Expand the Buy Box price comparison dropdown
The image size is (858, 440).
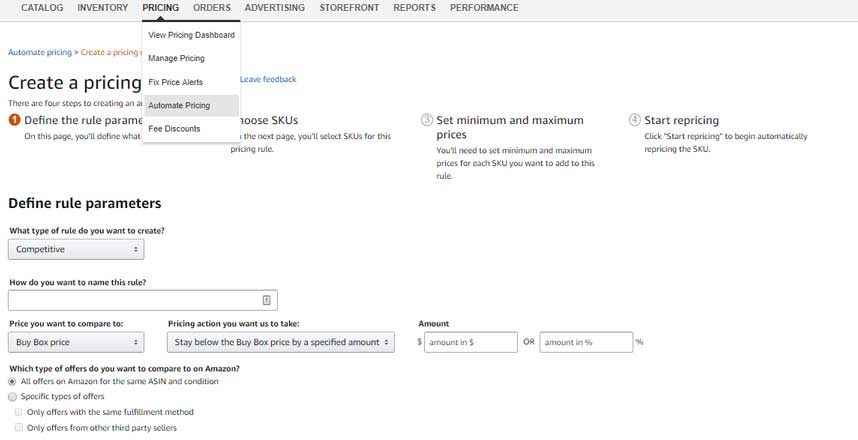[x=76, y=342]
